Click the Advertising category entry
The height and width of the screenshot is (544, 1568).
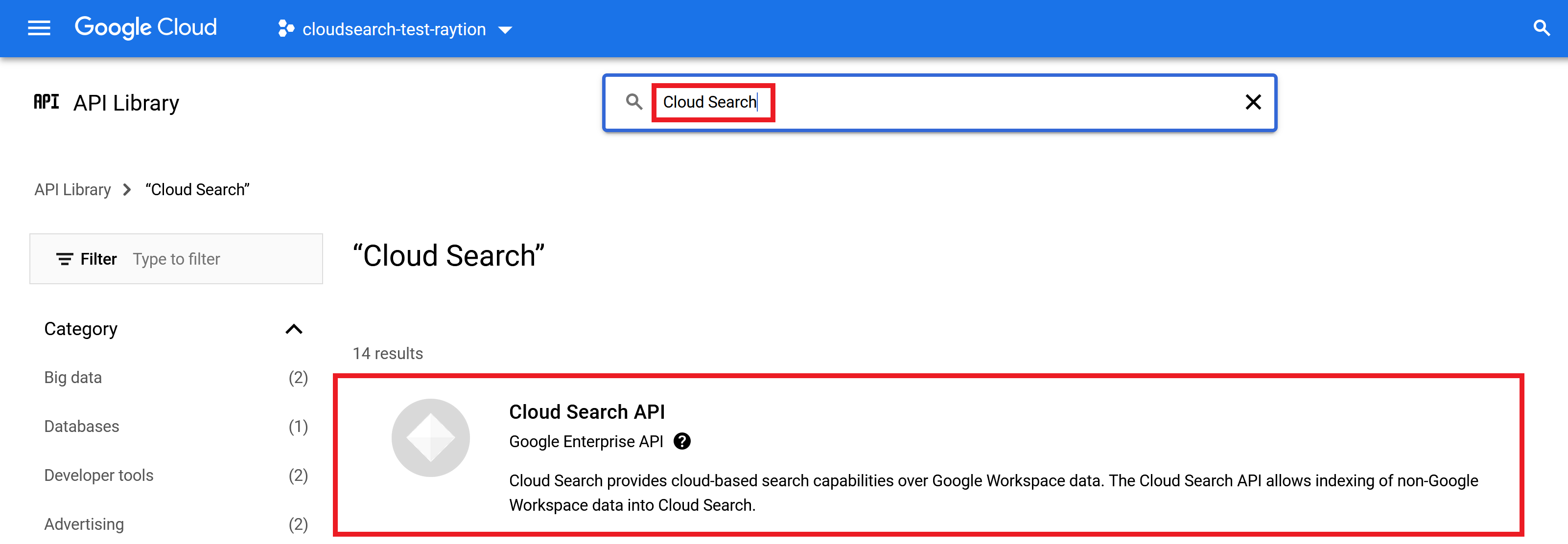point(83,523)
